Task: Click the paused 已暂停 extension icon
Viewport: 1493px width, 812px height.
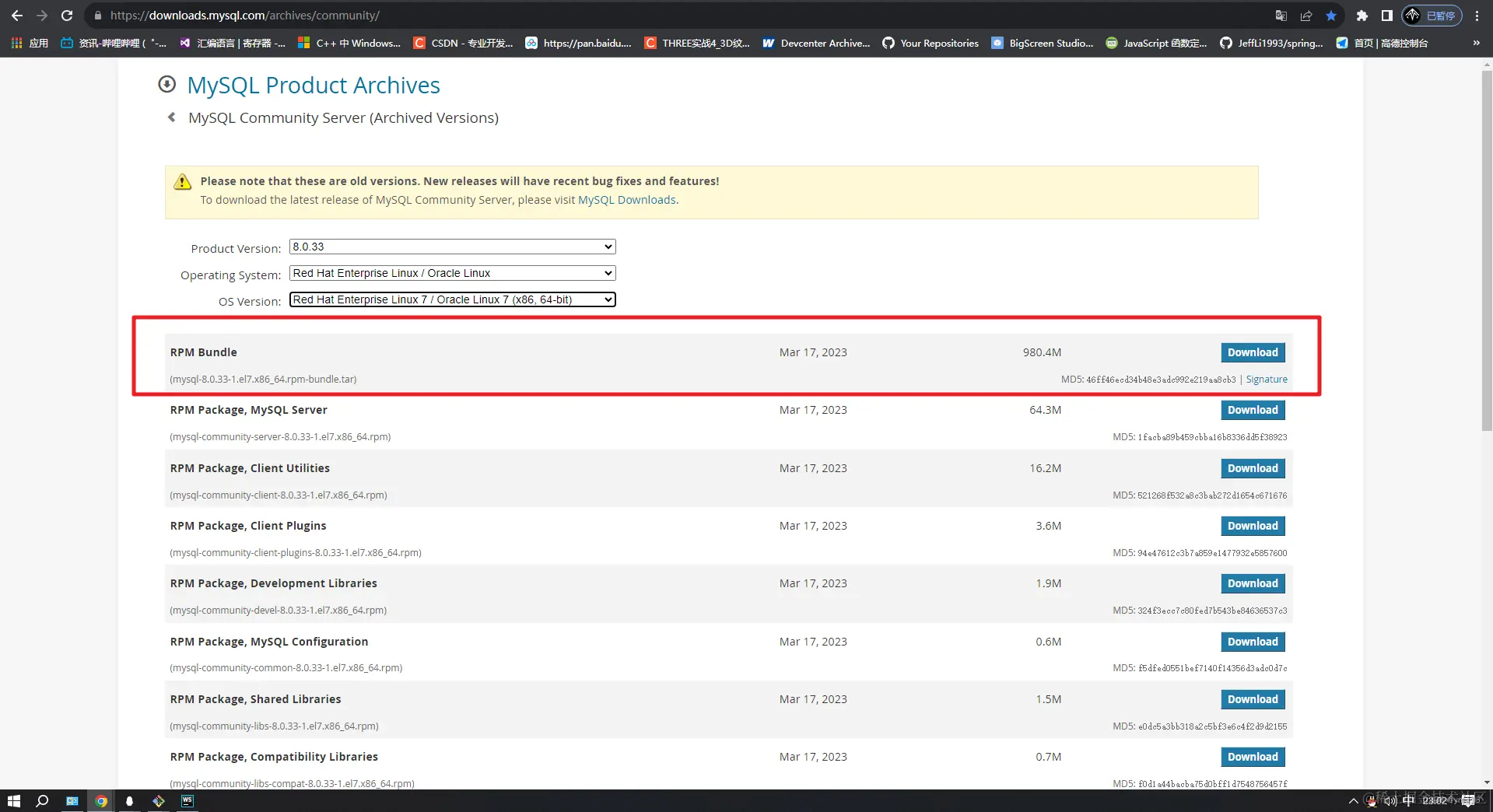Action: pos(1432,16)
